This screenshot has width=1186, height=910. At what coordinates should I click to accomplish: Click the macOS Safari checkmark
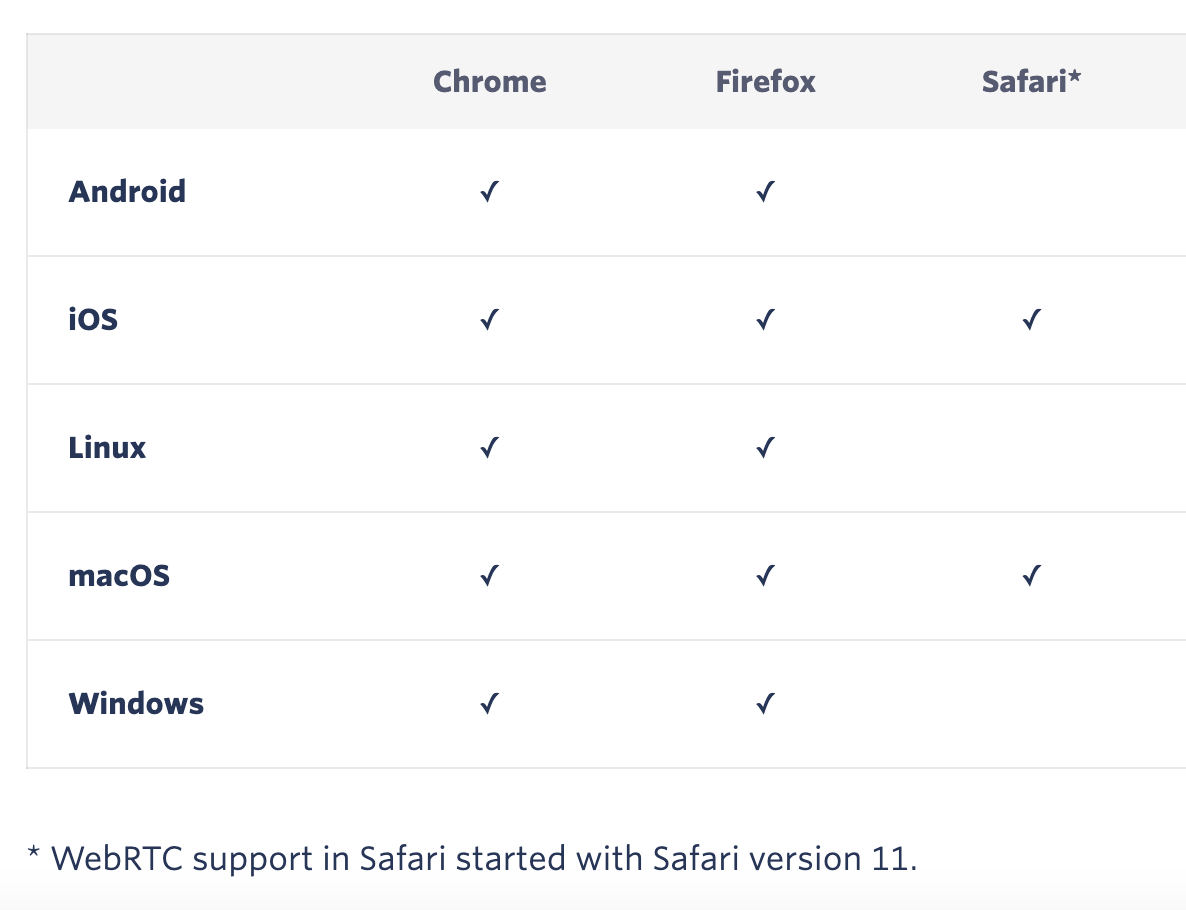pos(1032,576)
